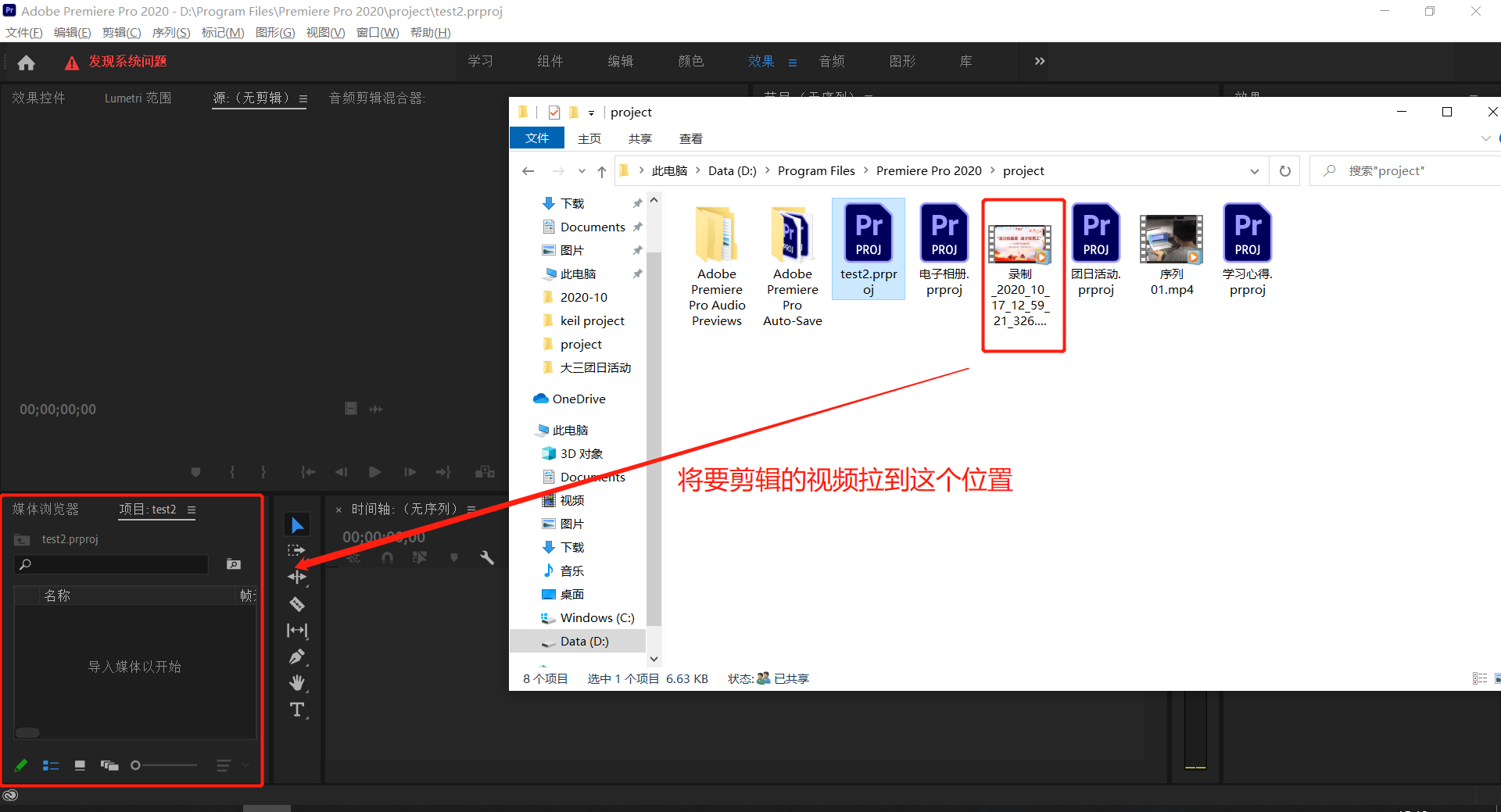Viewport: 1501px width, 812px height.
Task: Select the Pen tool in toolbar
Action: [297, 656]
